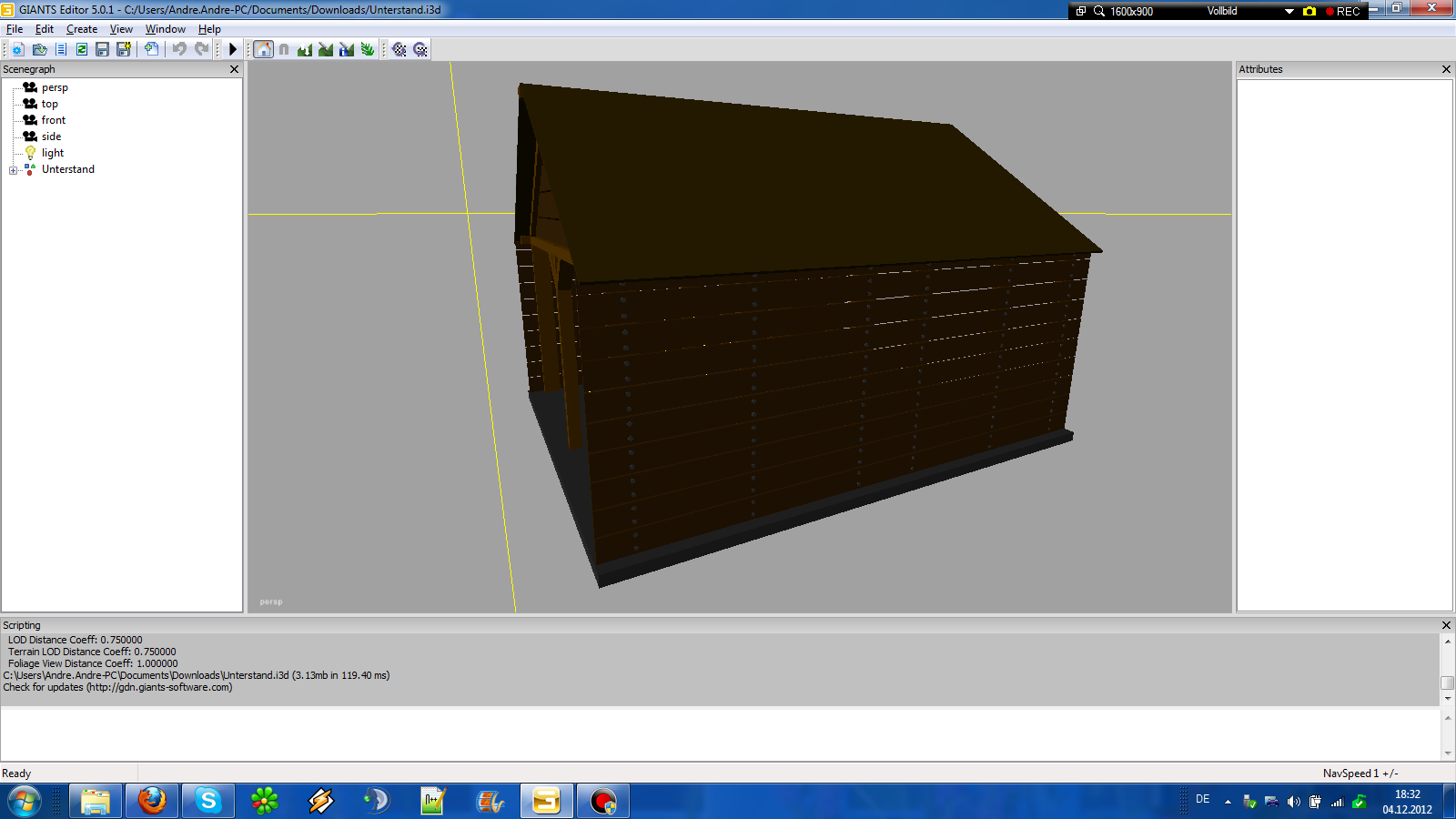Viewport: 1456px width, 819px height.
Task: Select the terrain paint brush tool
Action: click(326, 49)
